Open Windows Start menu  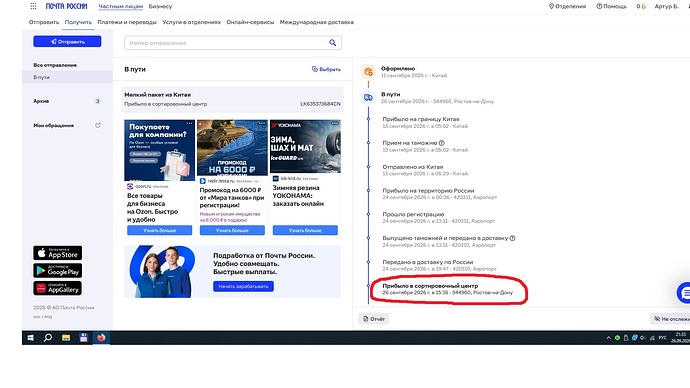point(30,338)
